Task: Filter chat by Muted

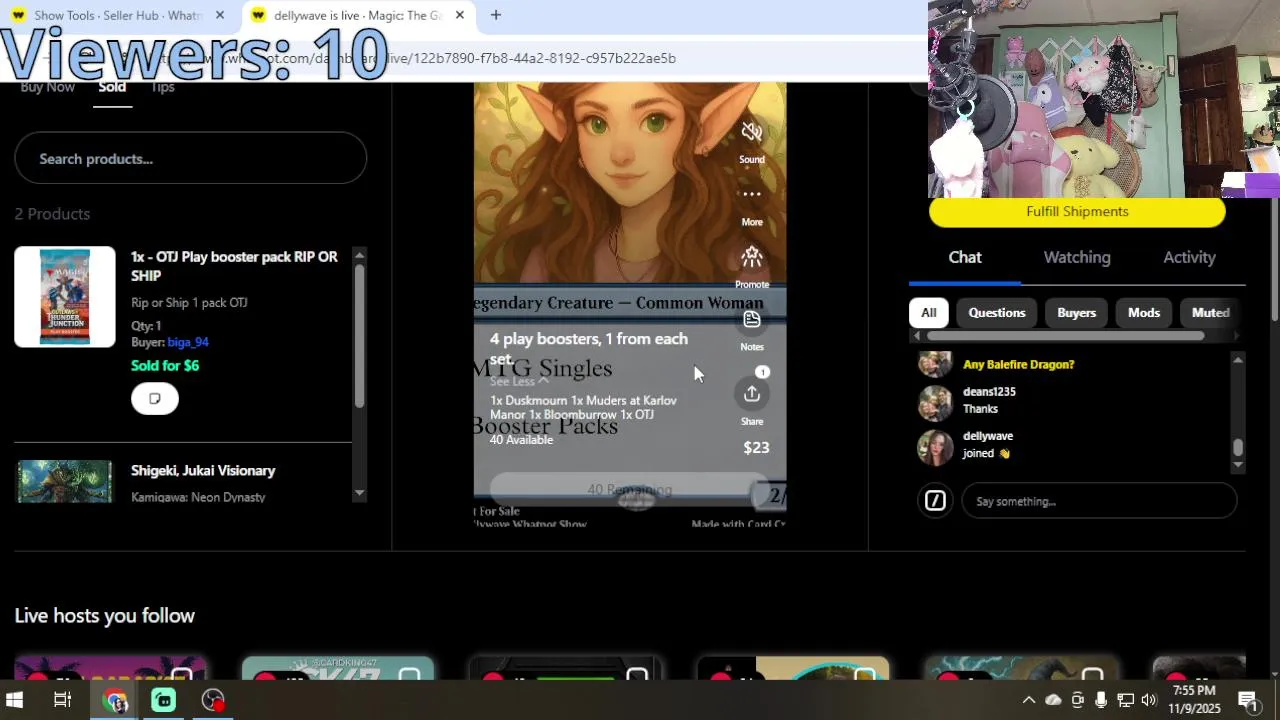Action: [x=1210, y=313]
